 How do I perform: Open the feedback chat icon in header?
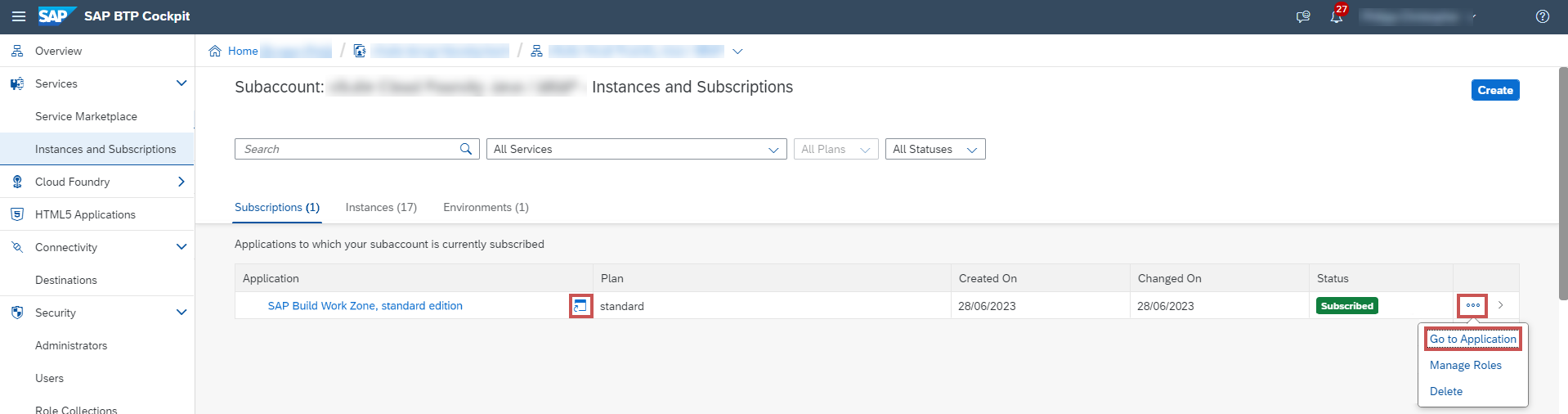[1303, 16]
